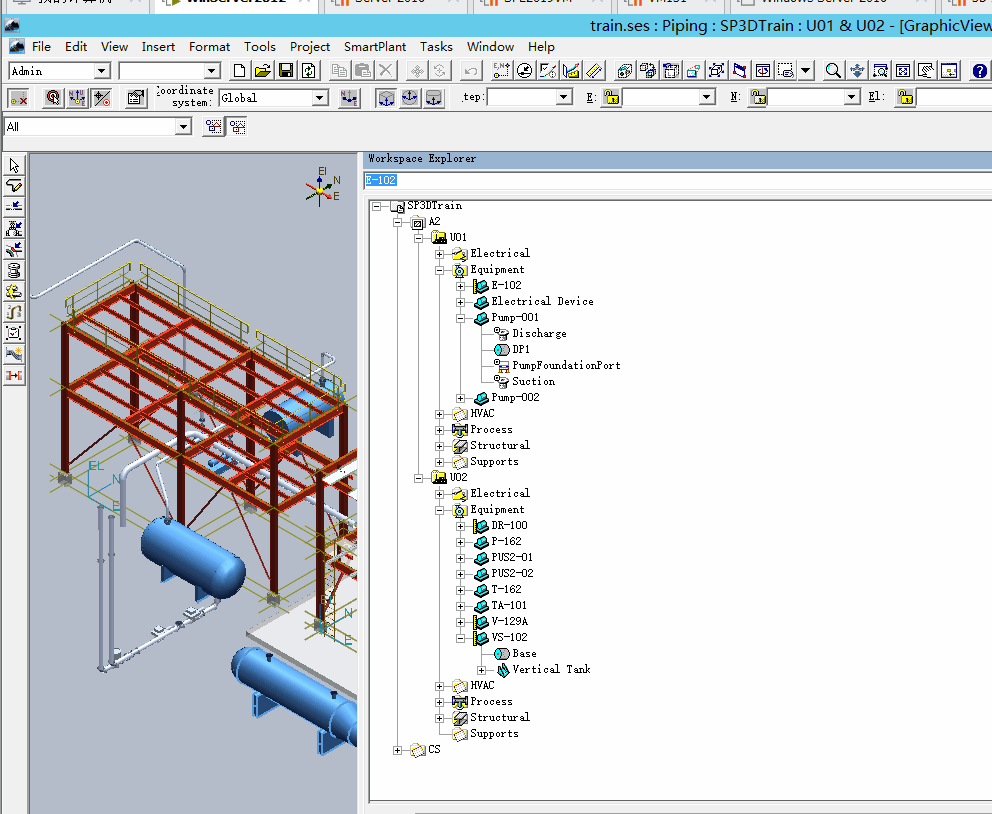Click the Spherical Coordinates icon
This screenshot has height=814, width=992.
(410, 98)
